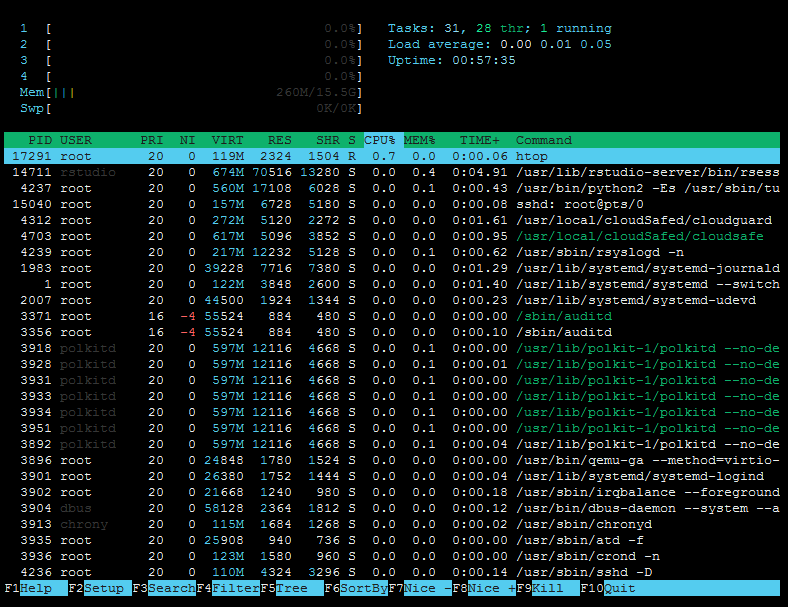Select the sshd -D process PID 4236

point(392,572)
